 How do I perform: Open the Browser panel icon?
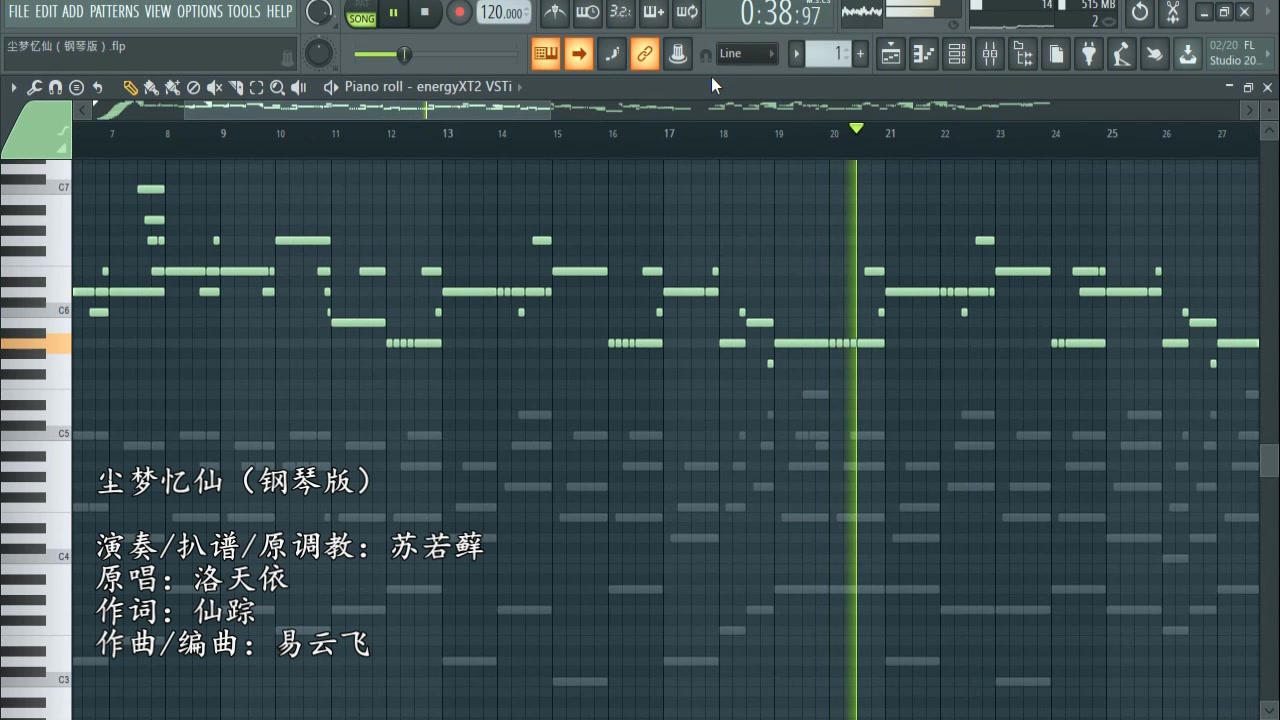pos(1023,54)
